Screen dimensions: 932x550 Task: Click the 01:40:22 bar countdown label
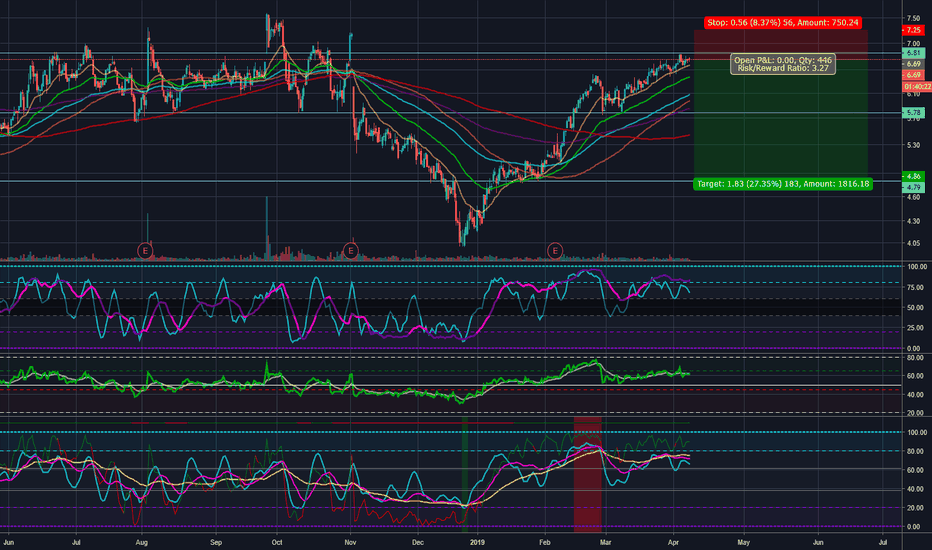[x=917, y=86]
